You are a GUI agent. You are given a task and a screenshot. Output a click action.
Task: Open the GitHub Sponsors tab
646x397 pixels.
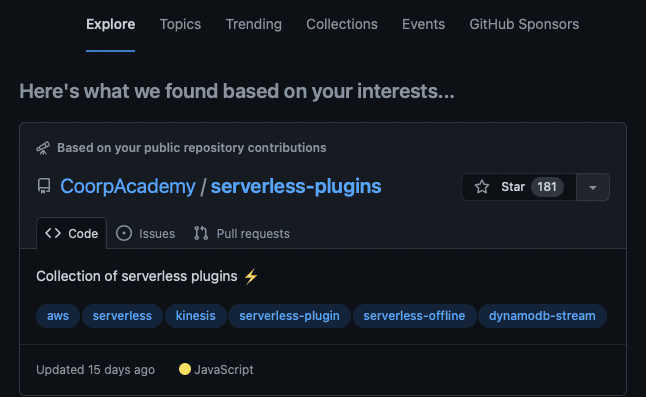pyautogui.click(x=524, y=24)
